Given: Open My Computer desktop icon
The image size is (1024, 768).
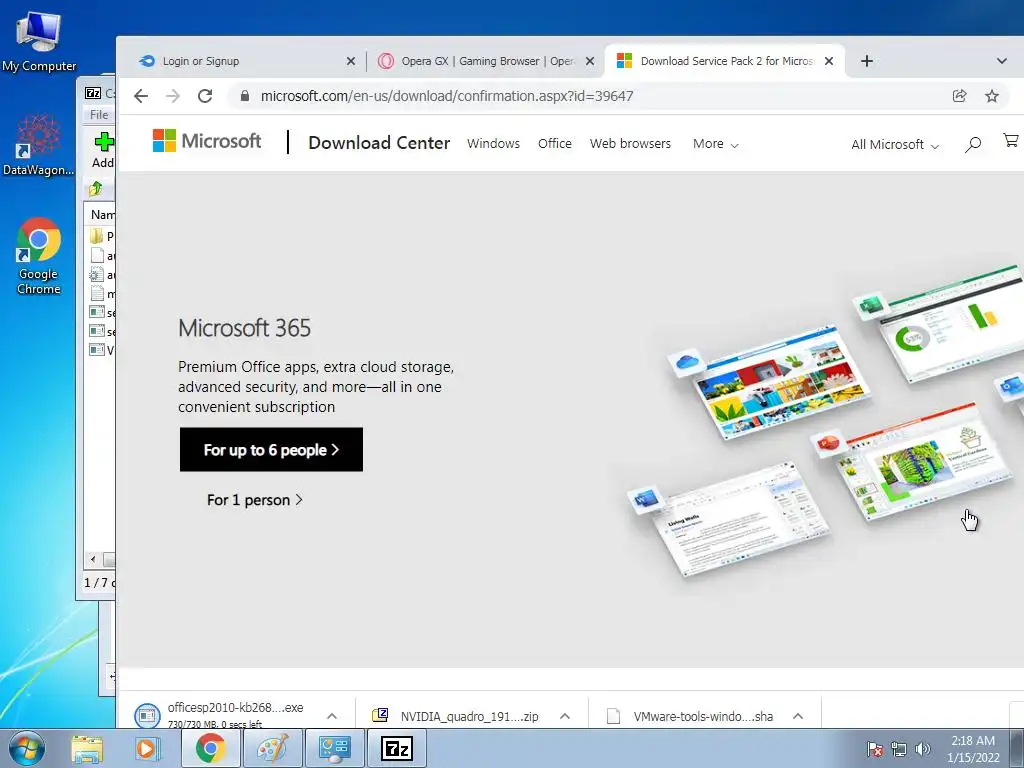Looking at the screenshot, I should 39,42.
